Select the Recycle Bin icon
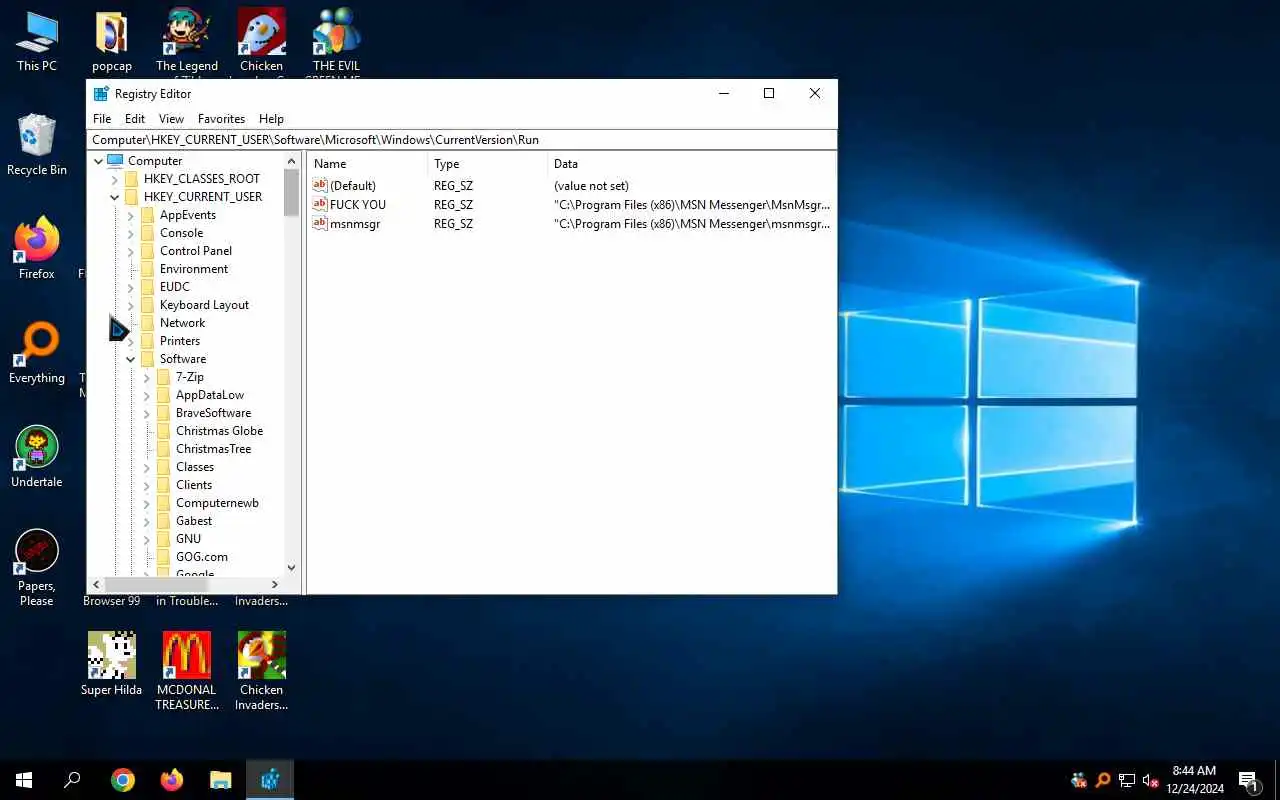 [x=37, y=143]
